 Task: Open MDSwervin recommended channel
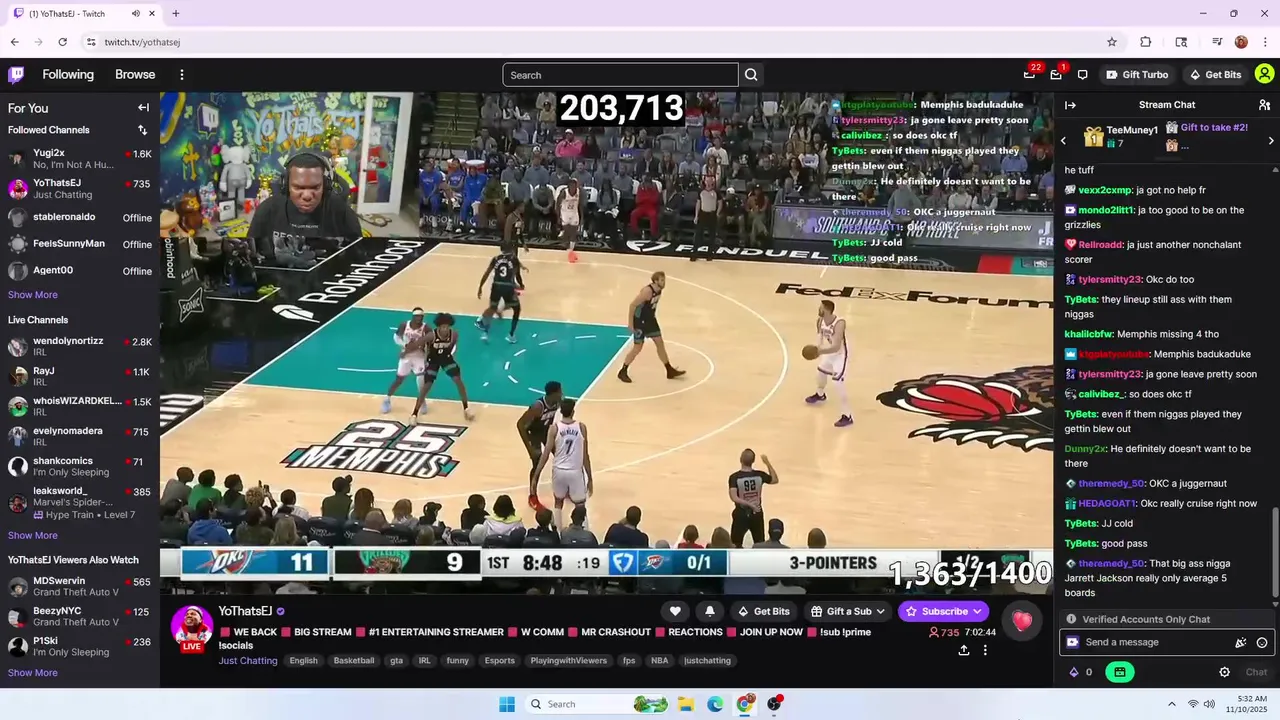coord(80,587)
